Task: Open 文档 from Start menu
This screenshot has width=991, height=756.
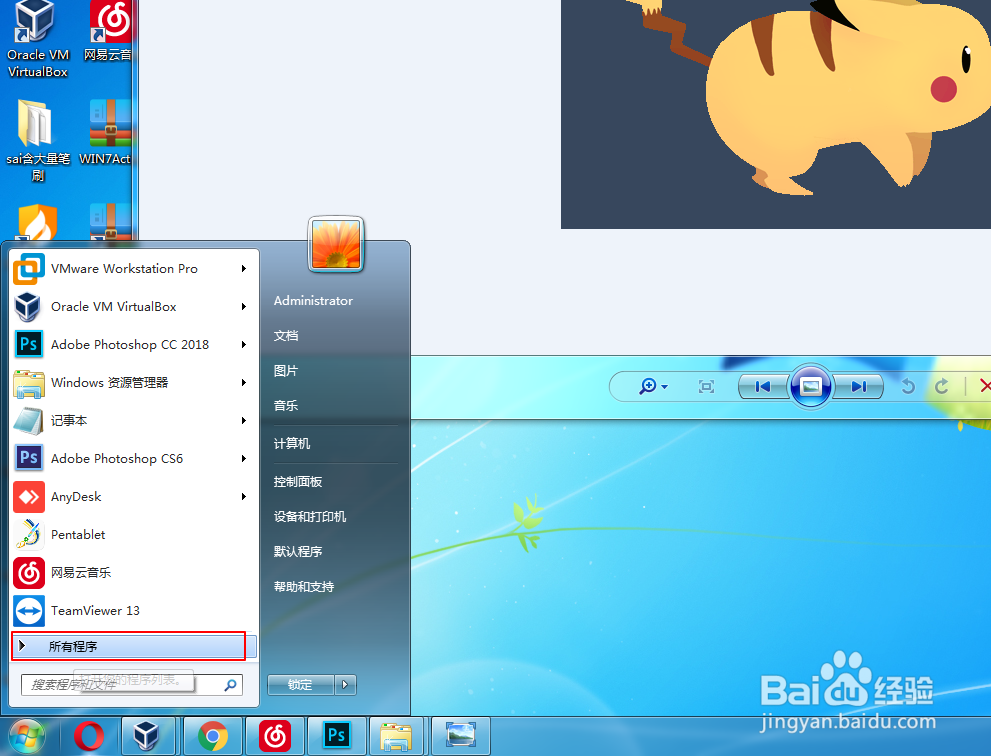Action: 286,336
